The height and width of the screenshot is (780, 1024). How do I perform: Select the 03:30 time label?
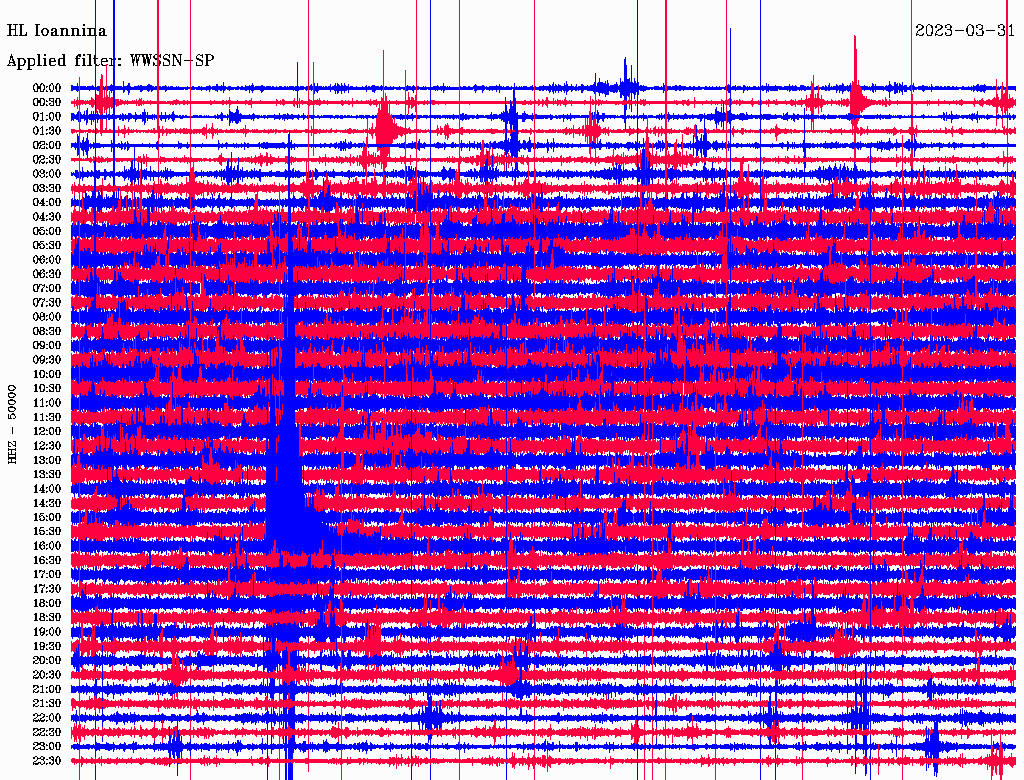pos(47,188)
